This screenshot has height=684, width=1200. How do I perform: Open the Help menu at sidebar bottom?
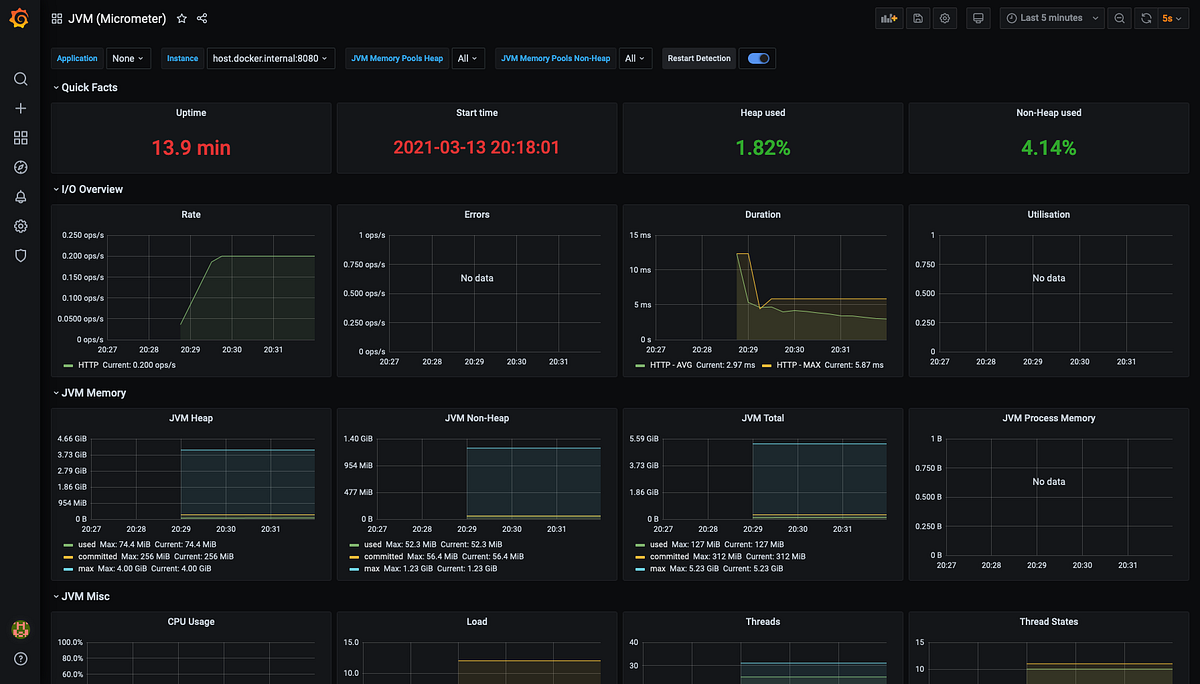point(20,658)
